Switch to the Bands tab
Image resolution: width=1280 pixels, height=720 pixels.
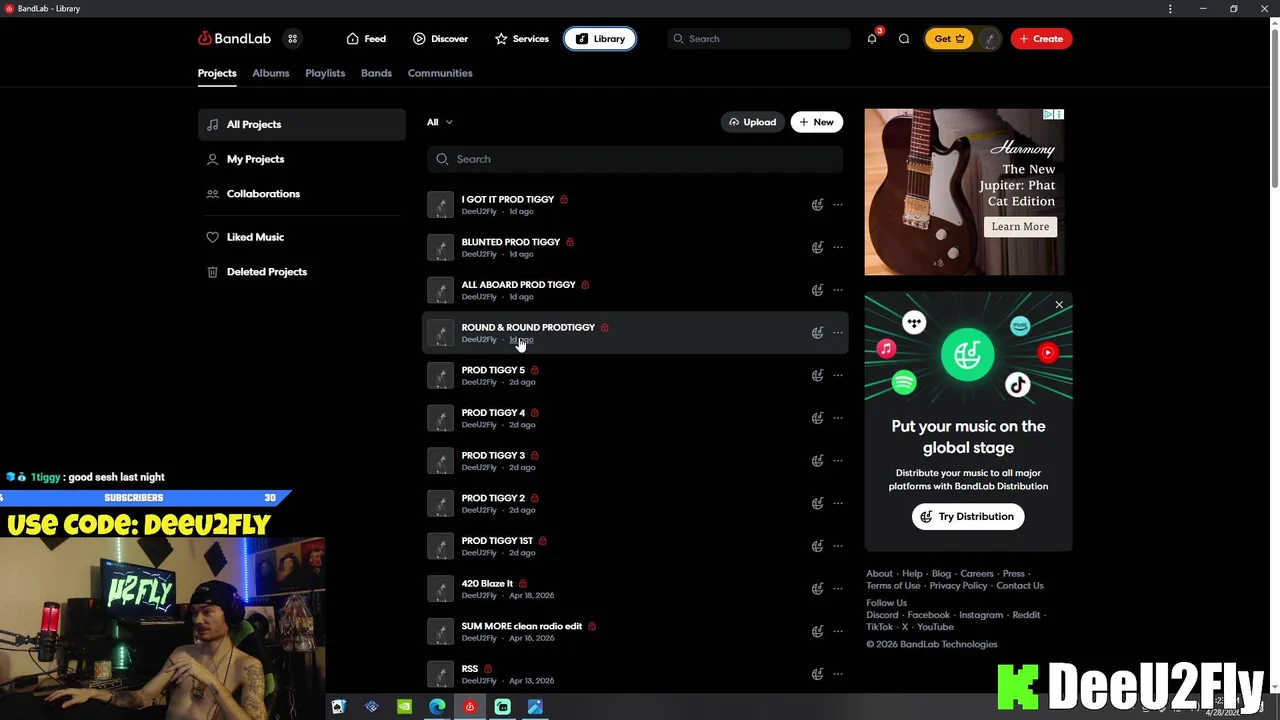(x=376, y=73)
